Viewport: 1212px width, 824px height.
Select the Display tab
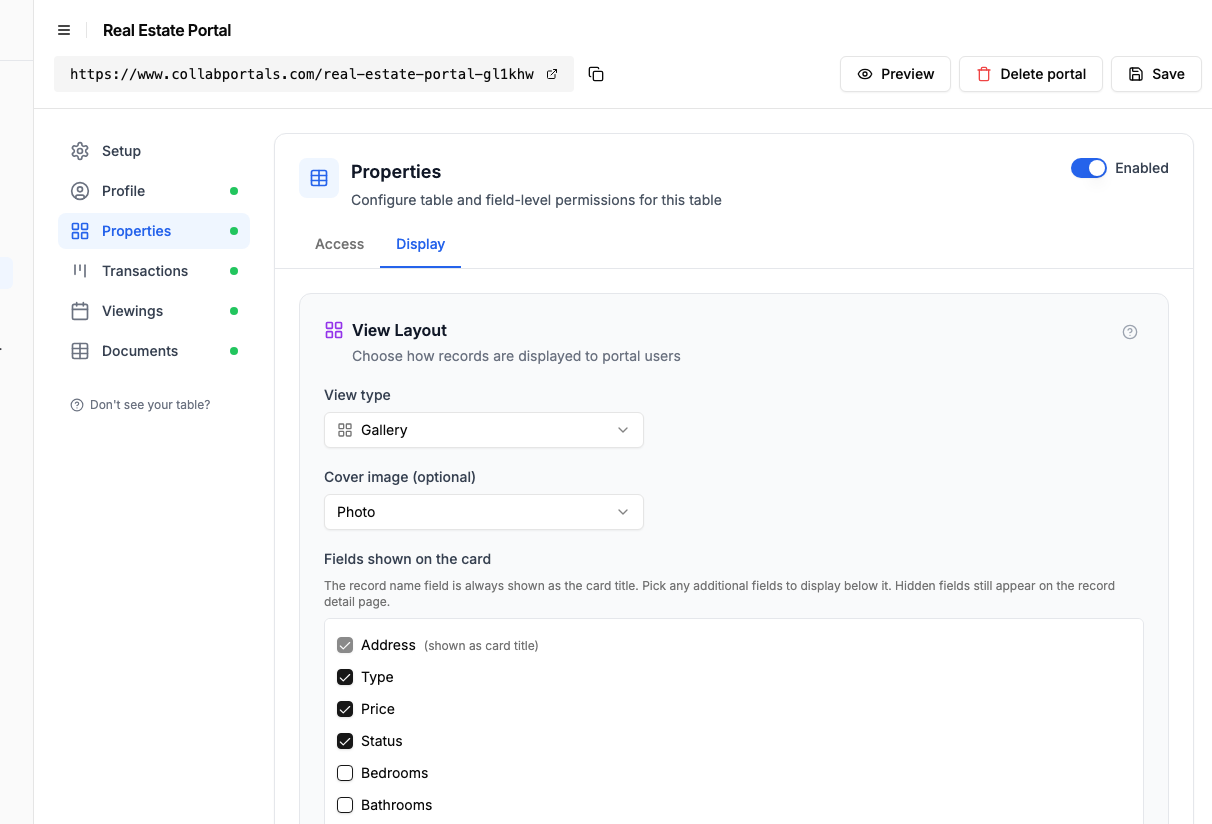pyautogui.click(x=420, y=244)
